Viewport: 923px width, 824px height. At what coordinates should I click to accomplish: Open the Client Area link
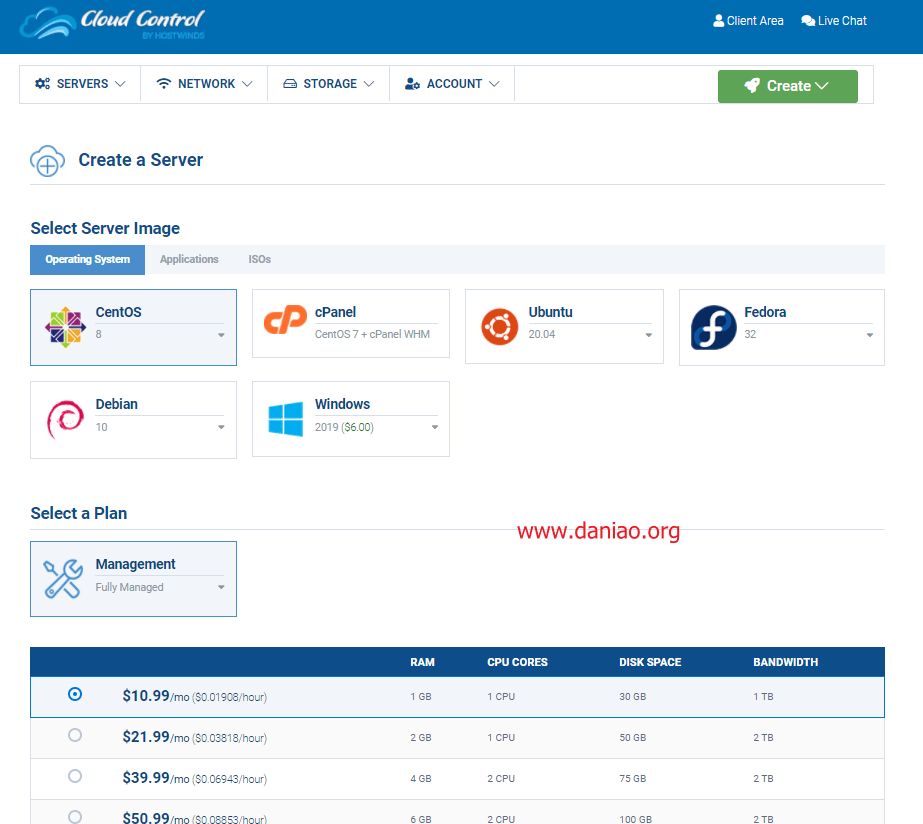[748, 21]
